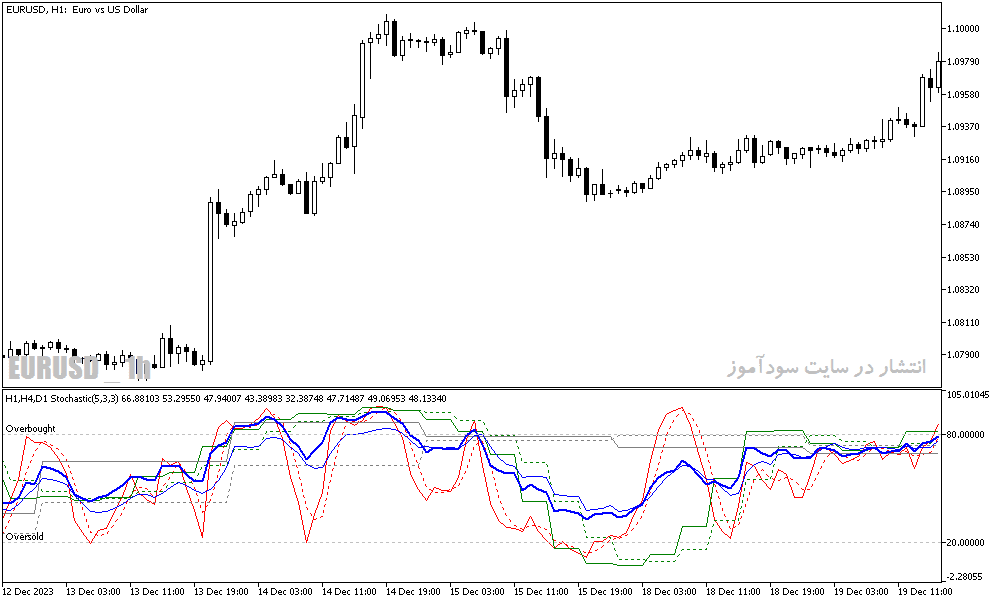The image size is (994, 603).
Task: Click the 1.08950 price scale label
Action: [x=963, y=191]
